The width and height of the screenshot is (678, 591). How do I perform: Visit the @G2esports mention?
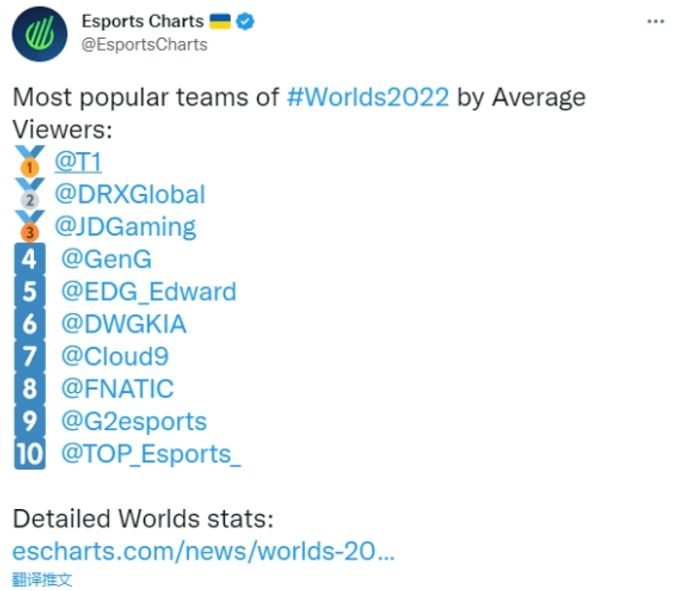[x=134, y=421]
